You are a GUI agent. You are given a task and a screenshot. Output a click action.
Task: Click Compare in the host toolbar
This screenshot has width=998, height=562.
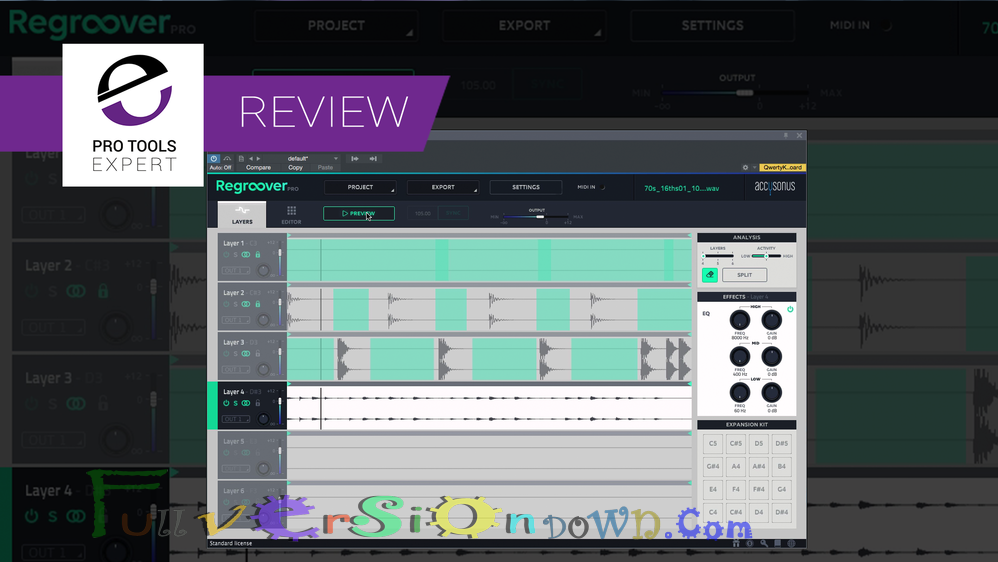258,167
